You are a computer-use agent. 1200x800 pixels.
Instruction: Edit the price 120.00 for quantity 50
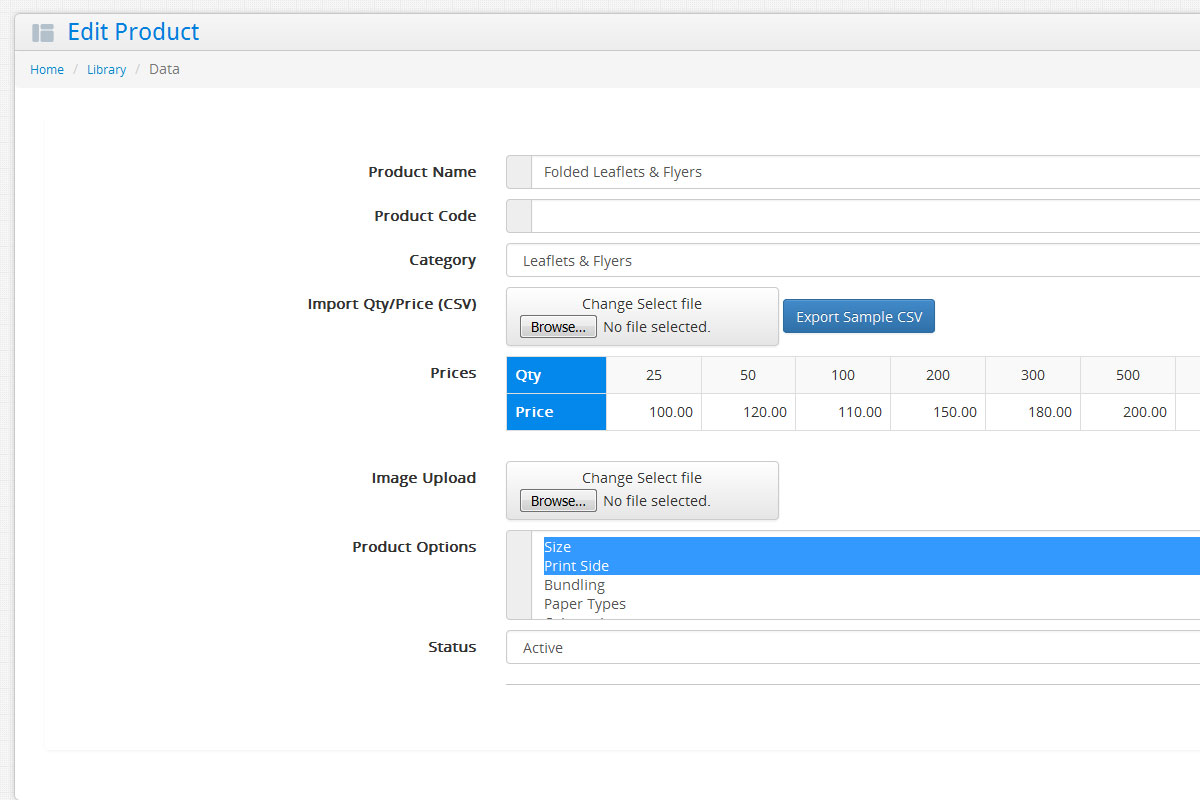(749, 412)
